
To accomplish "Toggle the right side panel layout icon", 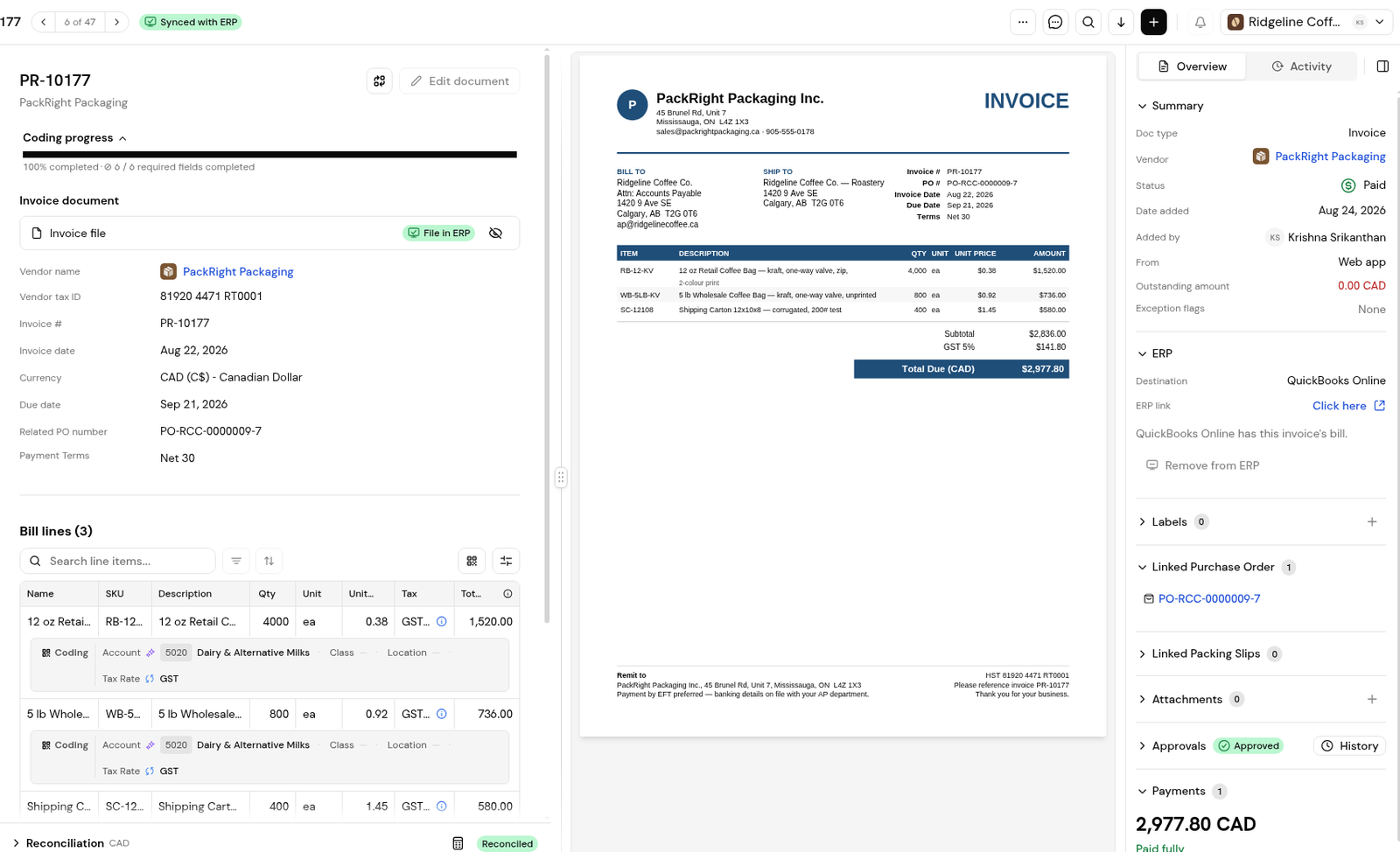I will [x=1382, y=66].
